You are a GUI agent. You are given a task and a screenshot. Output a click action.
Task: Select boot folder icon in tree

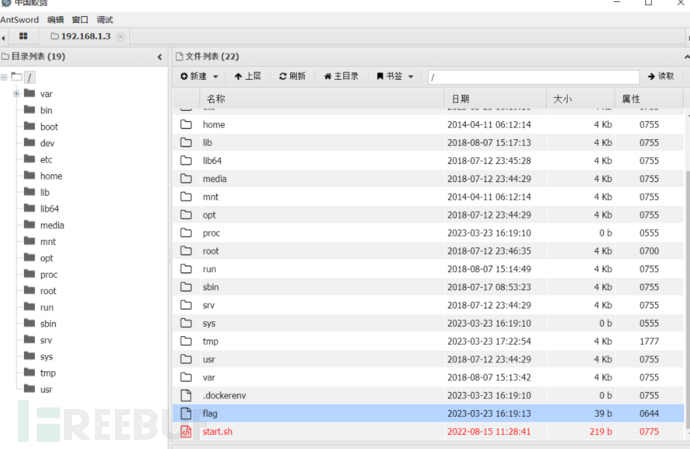(x=29, y=126)
